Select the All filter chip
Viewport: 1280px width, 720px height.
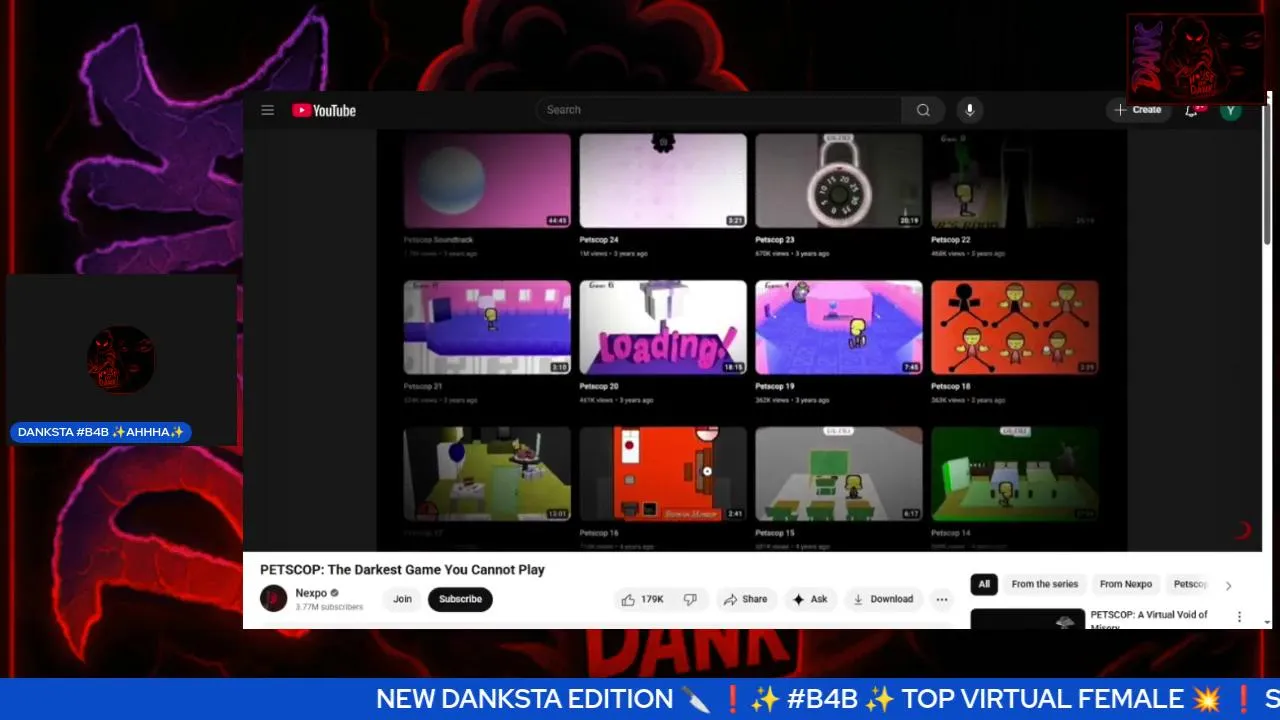click(x=984, y=584)
